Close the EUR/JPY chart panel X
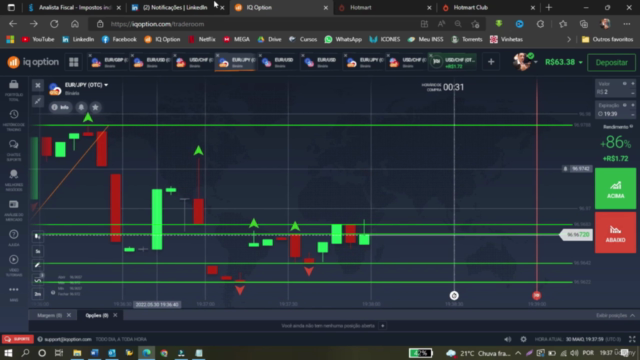Screen dimensions: 640x360 click(x=38, y=85)
